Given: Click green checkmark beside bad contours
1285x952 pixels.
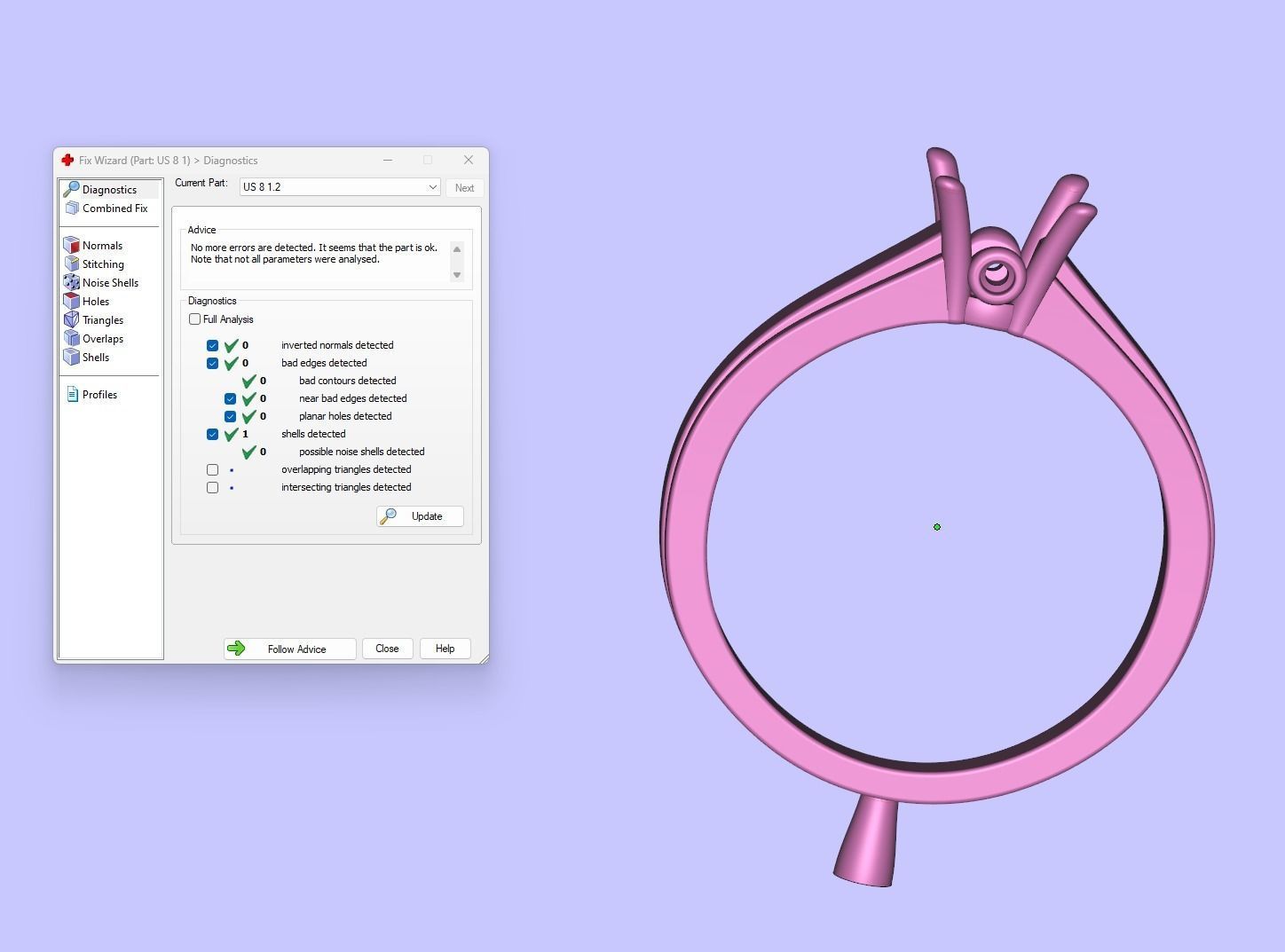Looking at the screenshot, I should click(249, 381).
